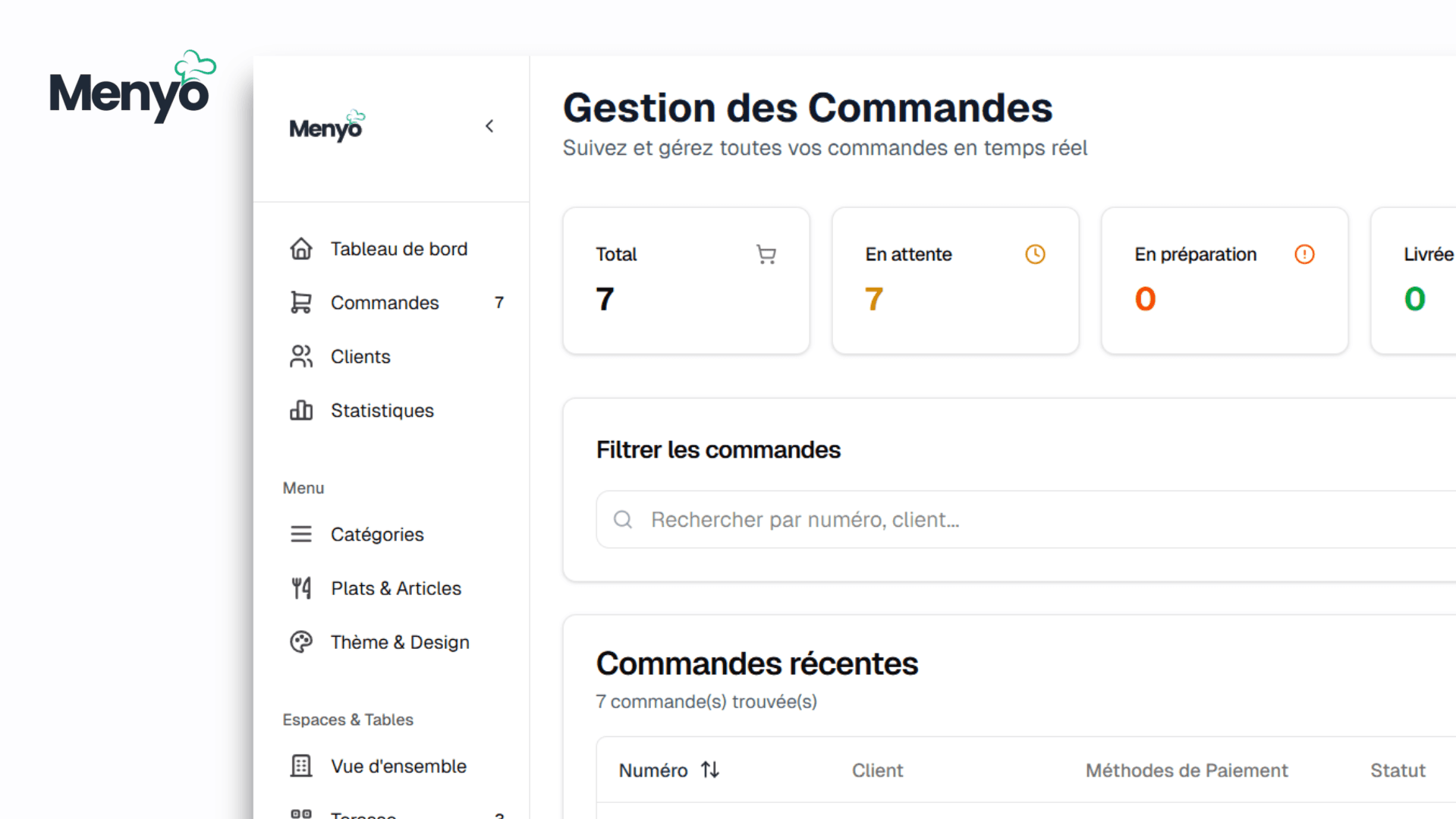Focus the Rechercher par numéro, client search field

point(1026,519)
